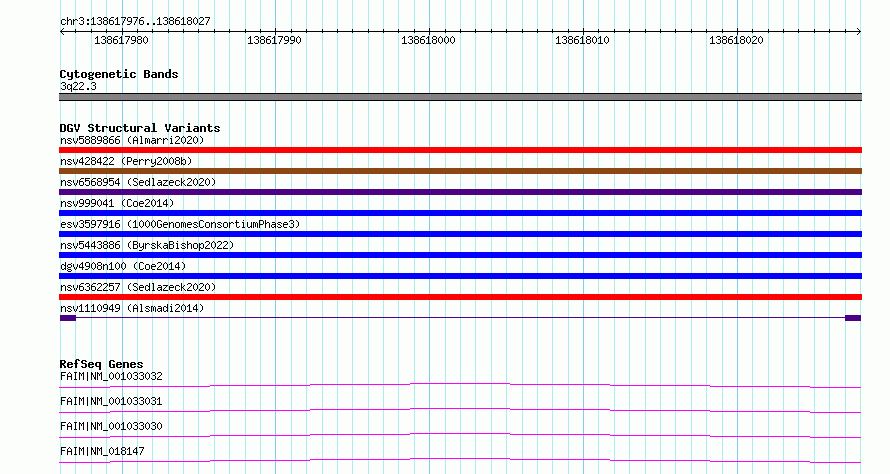Open gene FAIM|NM_001033031 label
890x474 pixels.
coord(111,401)
